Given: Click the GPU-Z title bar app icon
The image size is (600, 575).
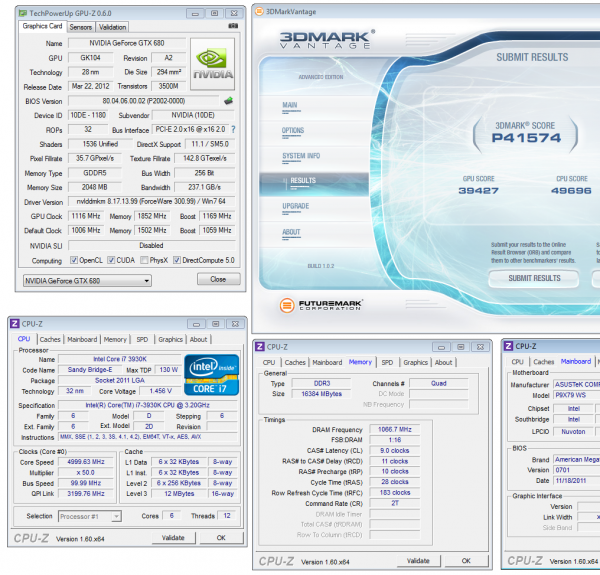Looking at the screenshot, I should [x=23, y=13].
